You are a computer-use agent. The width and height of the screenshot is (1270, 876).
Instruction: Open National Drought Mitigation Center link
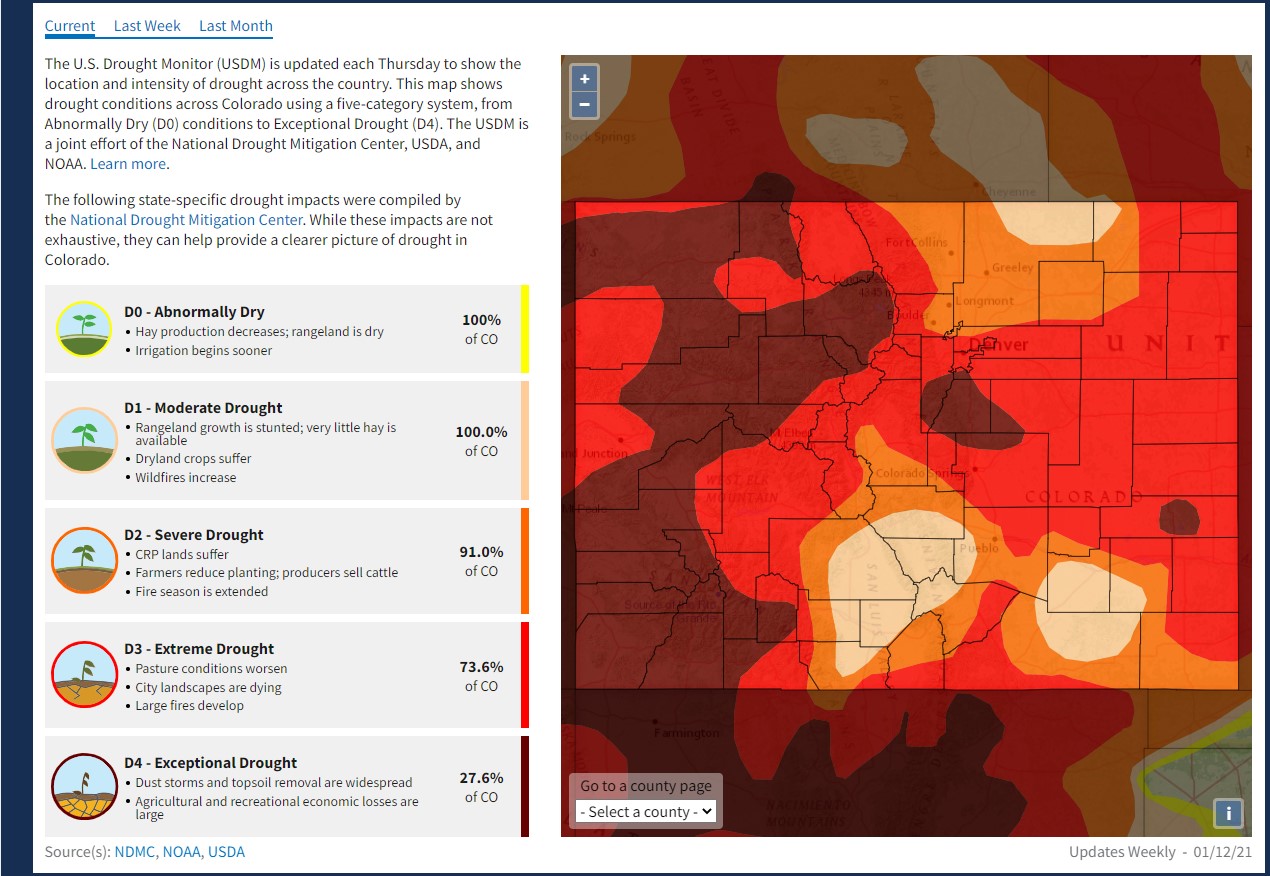pyautogui.click(x=186, y=220)
